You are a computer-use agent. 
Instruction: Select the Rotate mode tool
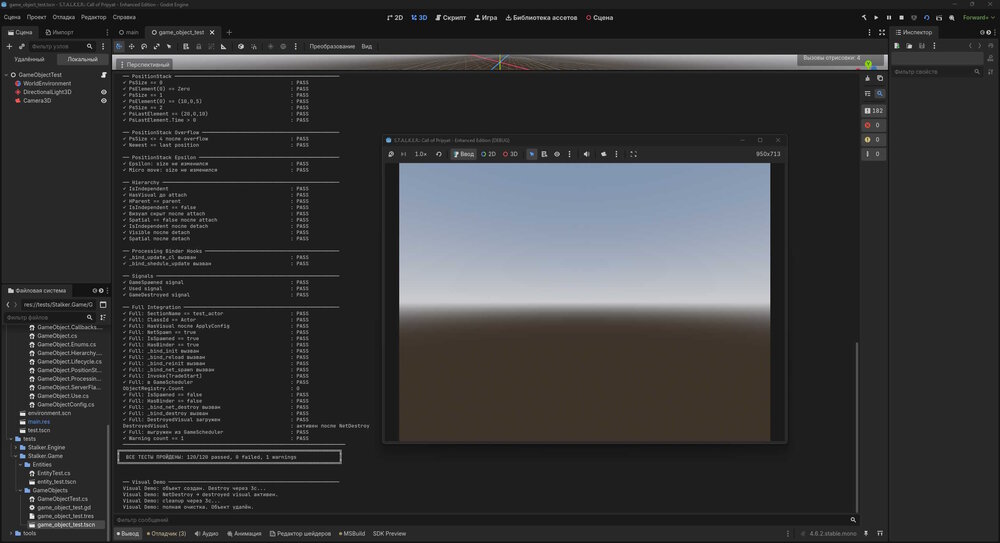144,47
